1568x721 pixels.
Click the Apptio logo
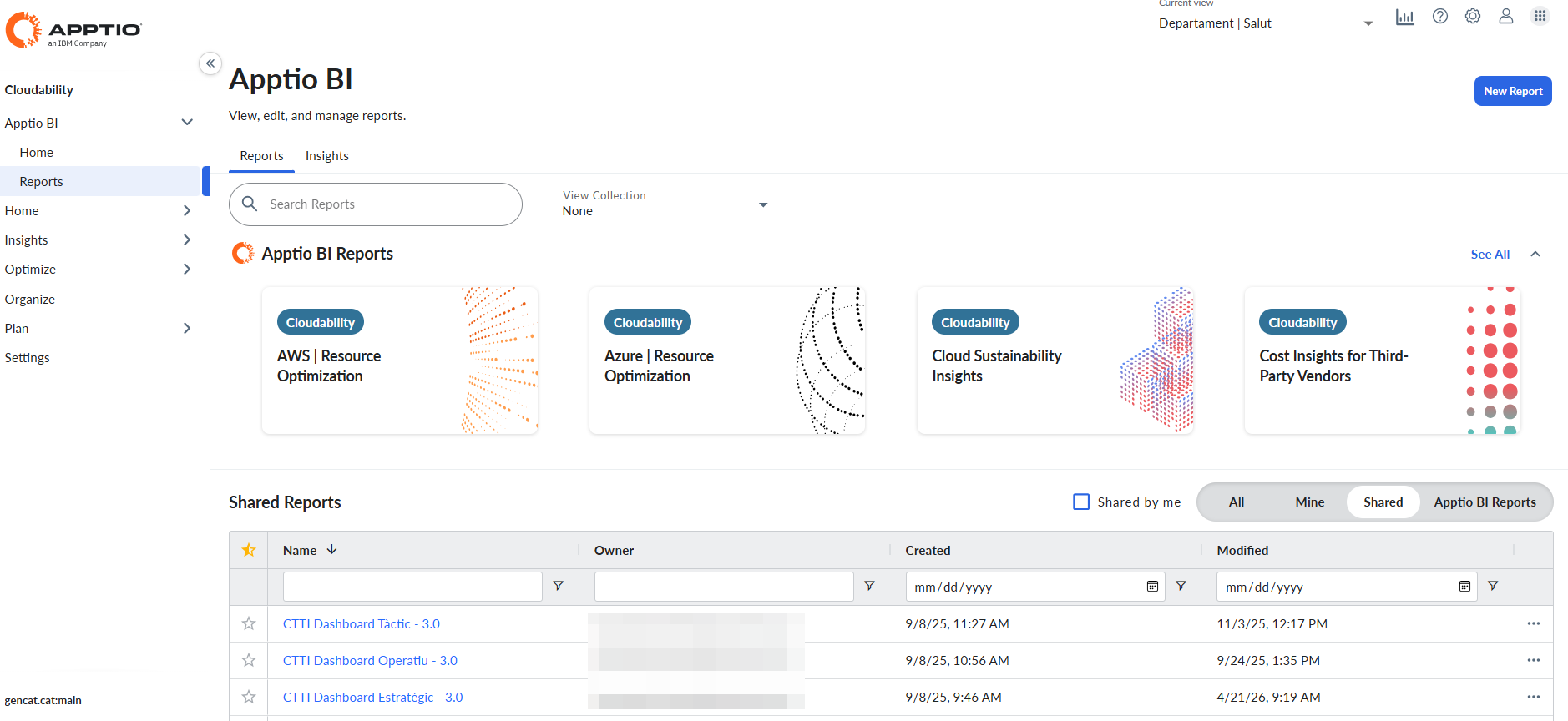(73, 30)
